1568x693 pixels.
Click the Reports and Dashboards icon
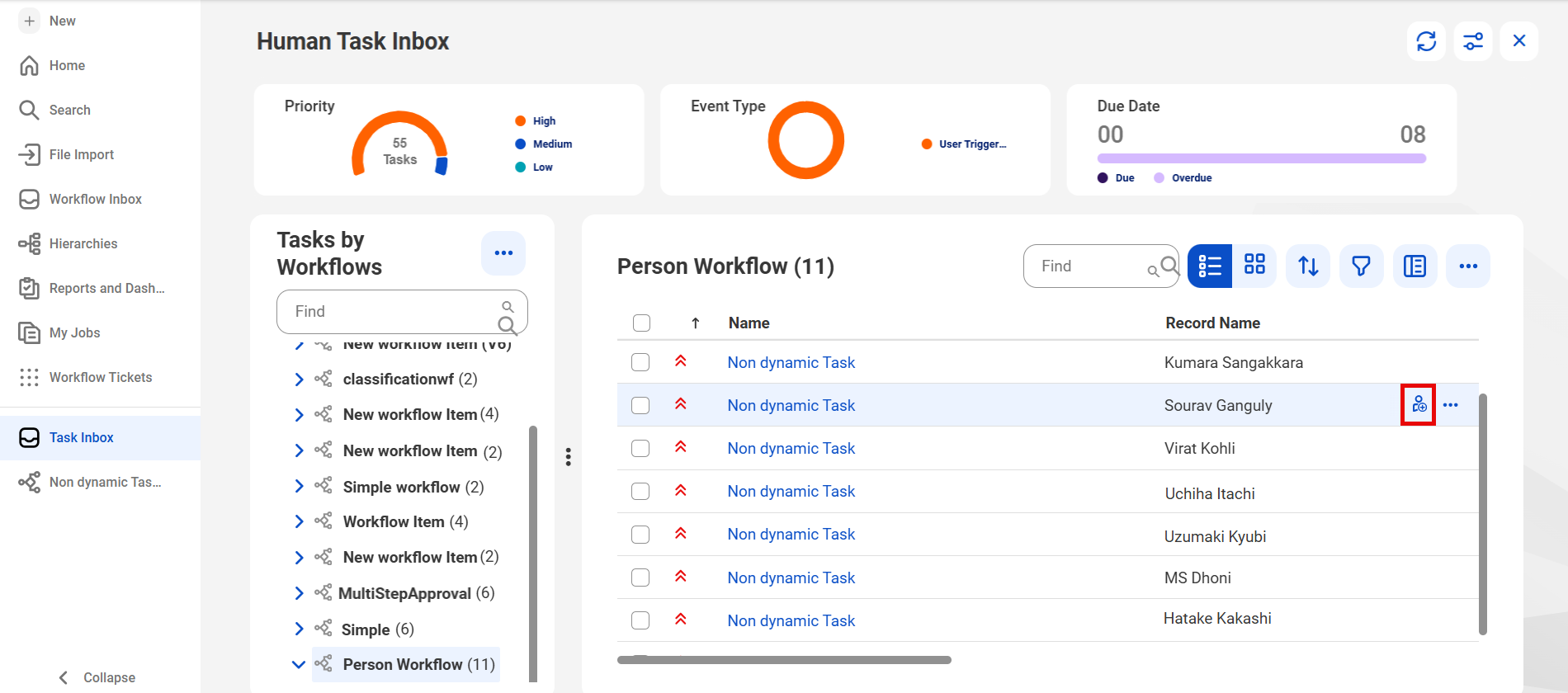[30, 288]
